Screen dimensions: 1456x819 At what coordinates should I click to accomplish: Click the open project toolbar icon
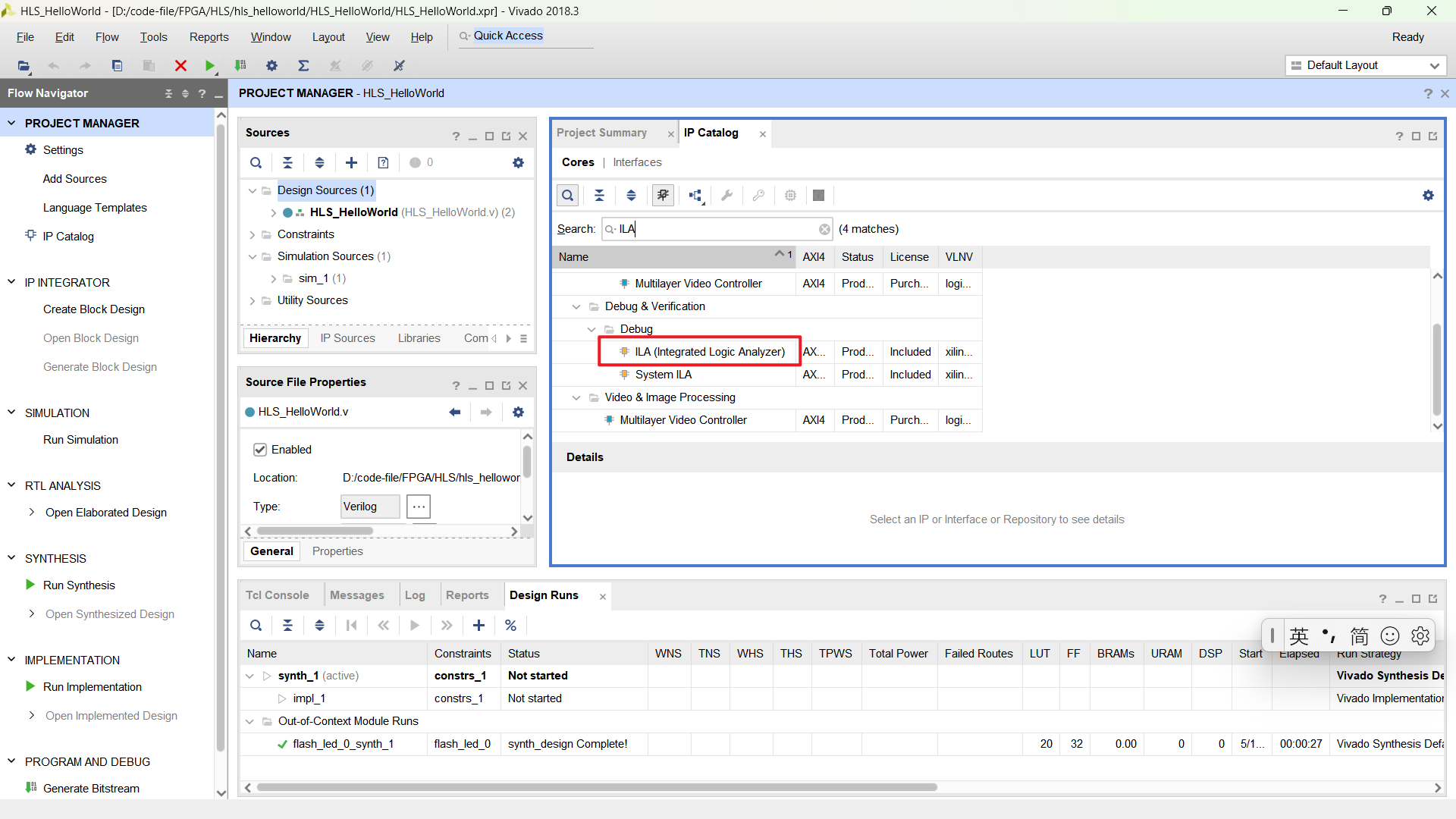point(24,66)
